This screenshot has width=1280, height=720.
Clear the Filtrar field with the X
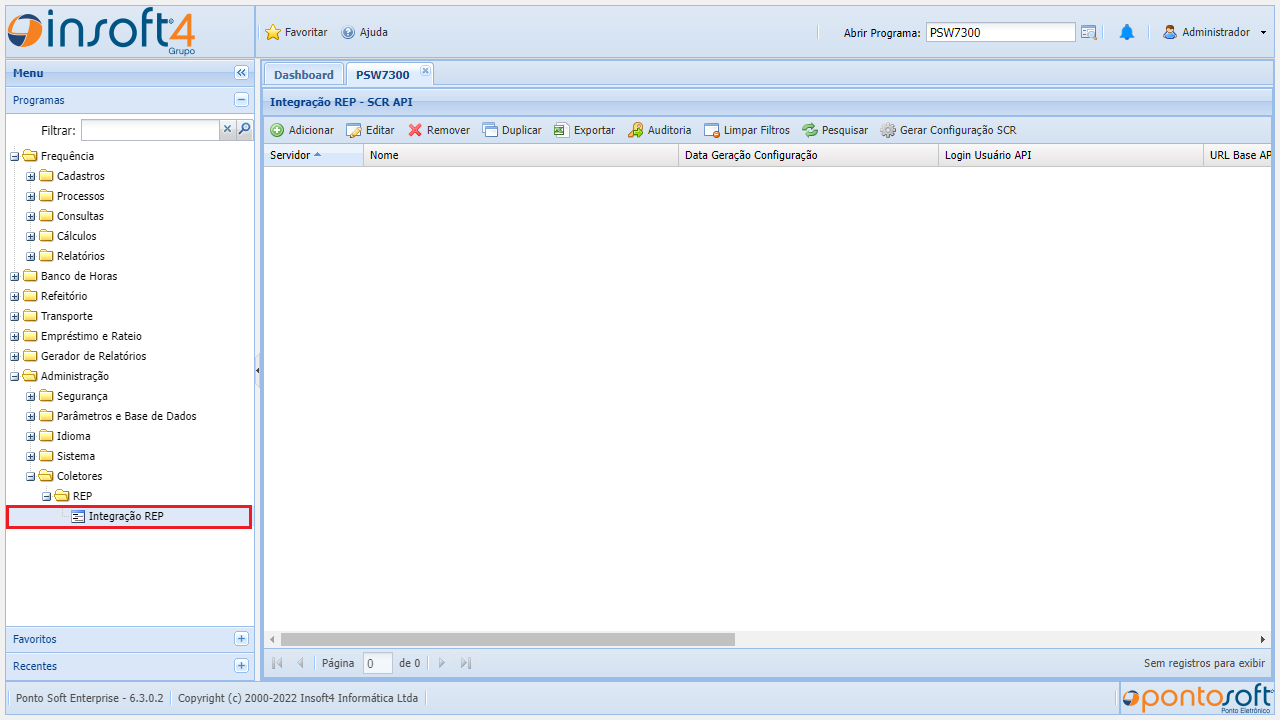227,130
